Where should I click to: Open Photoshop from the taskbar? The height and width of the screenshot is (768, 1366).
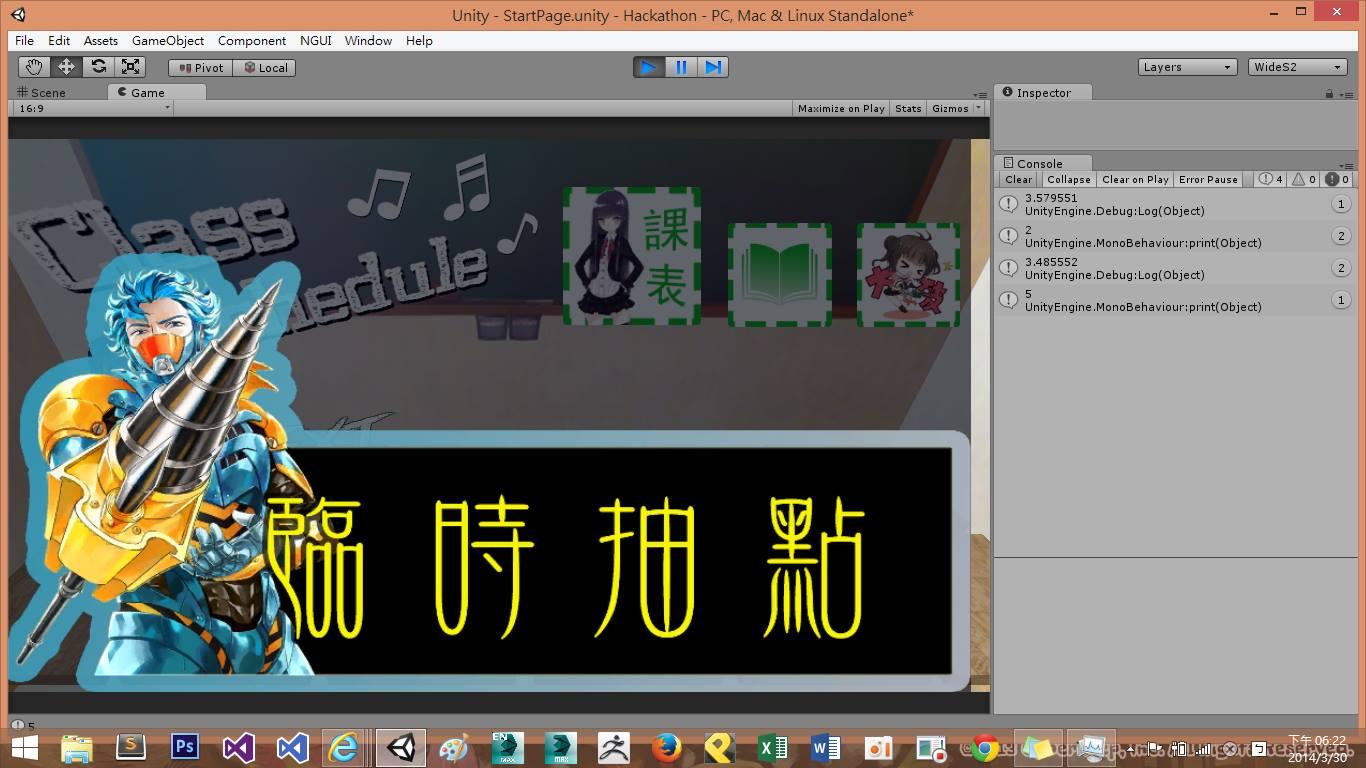click(x=185, y=747)
